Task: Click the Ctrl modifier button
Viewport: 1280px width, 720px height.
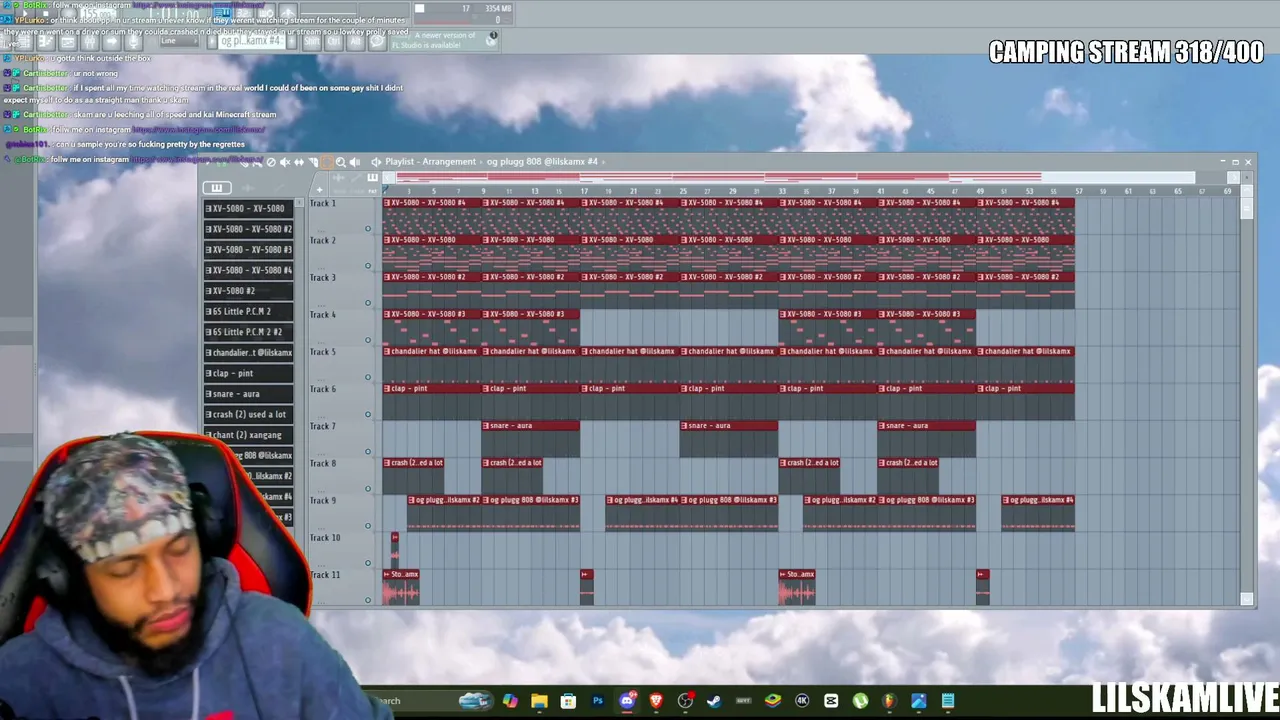Action: [332, 41]
